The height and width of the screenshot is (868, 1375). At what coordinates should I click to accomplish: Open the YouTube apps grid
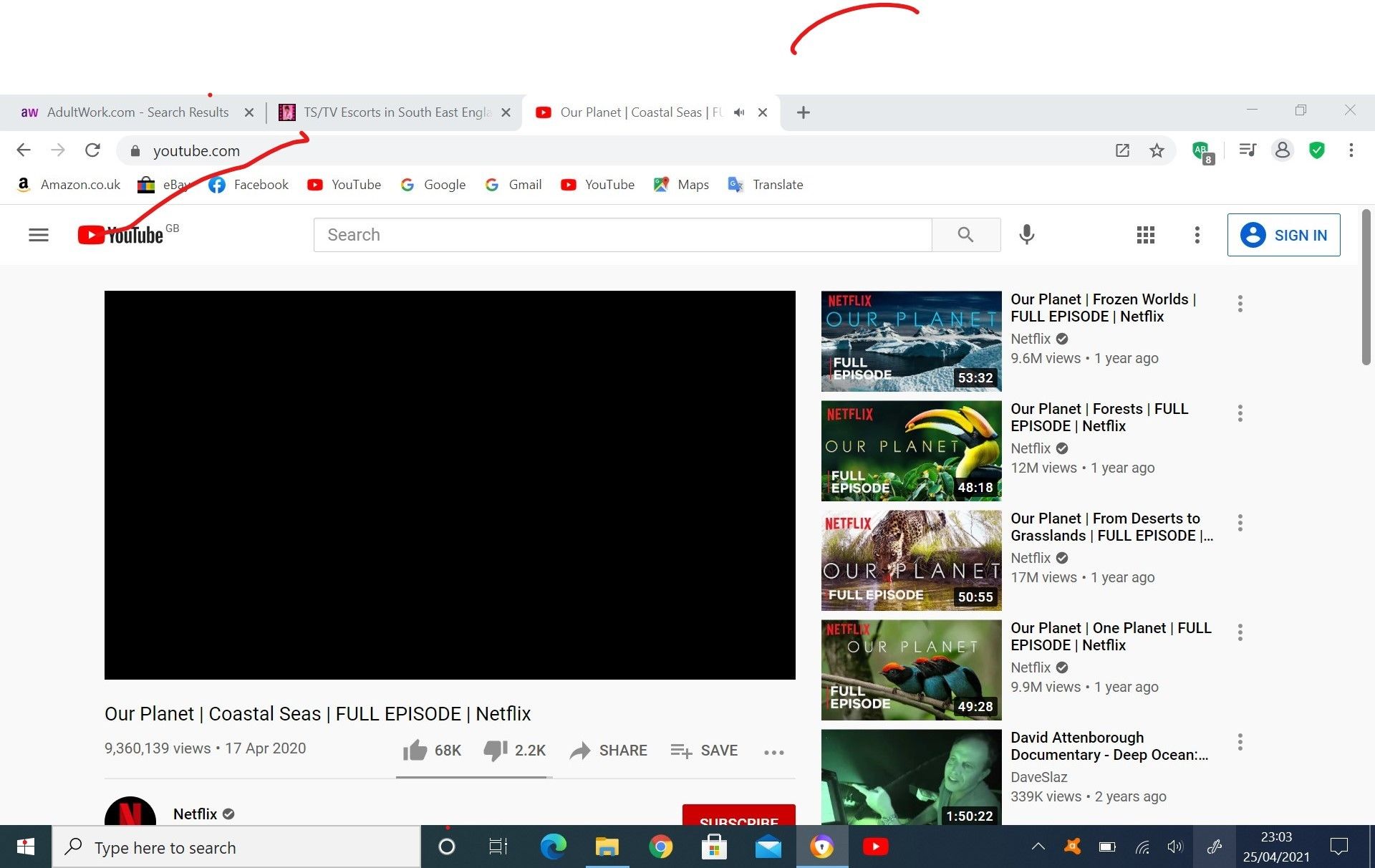[1145, 235]
